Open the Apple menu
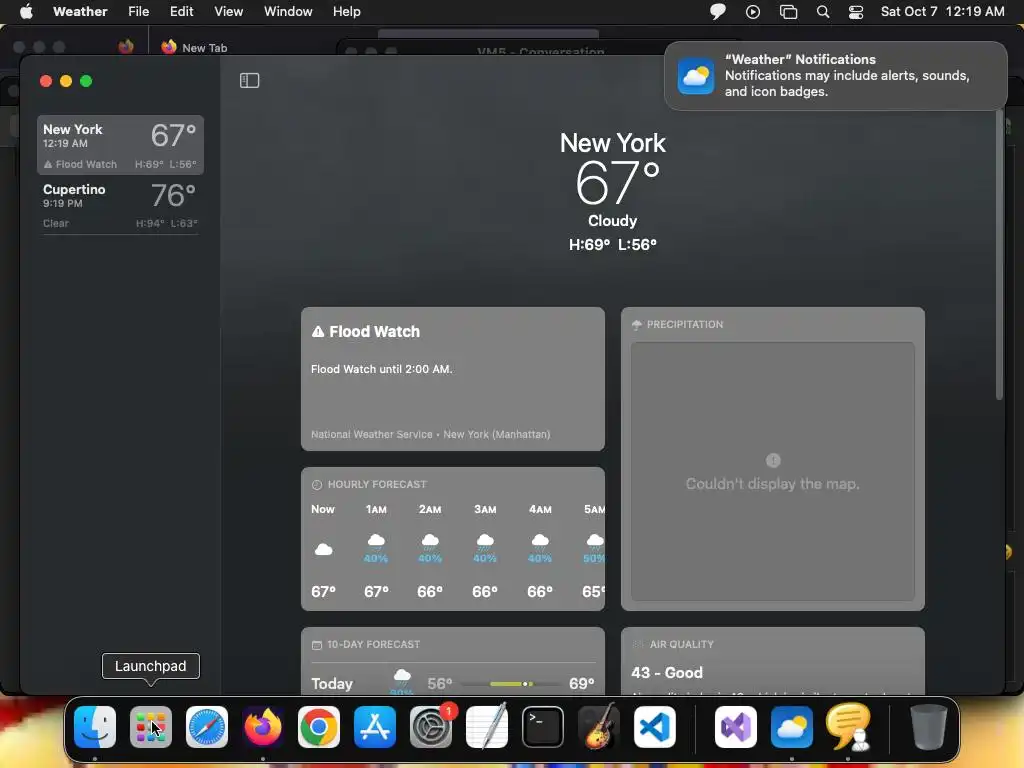 click(x=26, y=11)
